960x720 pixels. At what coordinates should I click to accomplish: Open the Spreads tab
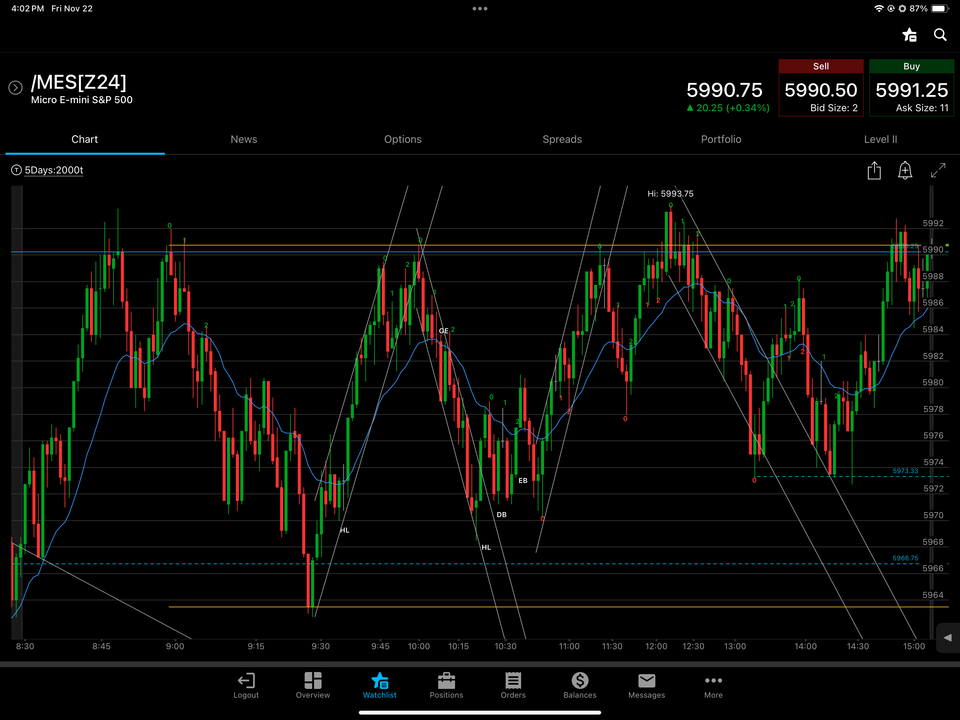pyautogui.click(x=562, y=139)
